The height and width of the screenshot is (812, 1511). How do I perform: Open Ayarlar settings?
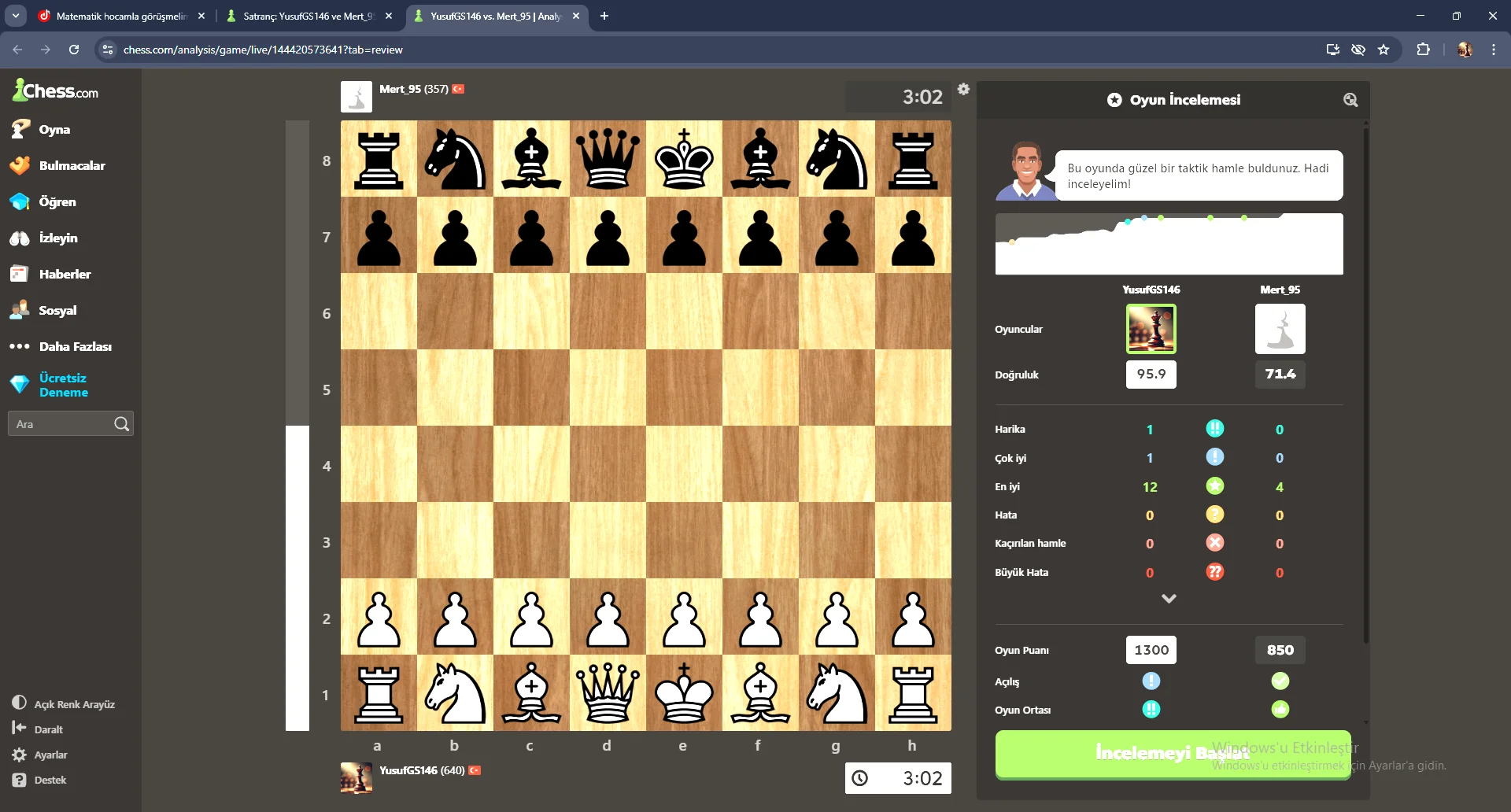(x=39, y=755)
